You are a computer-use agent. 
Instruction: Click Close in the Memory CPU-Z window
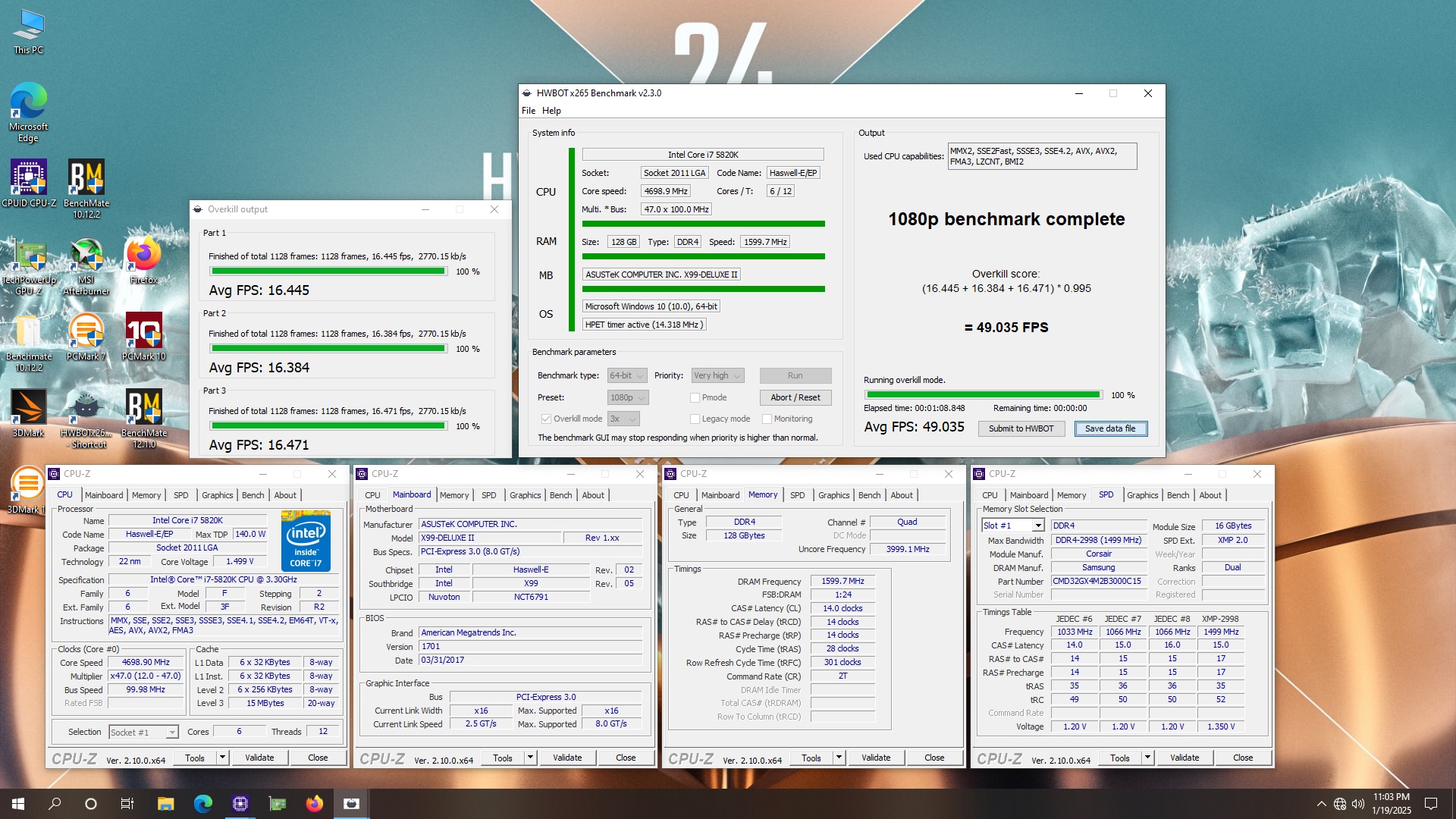(934, 758)
